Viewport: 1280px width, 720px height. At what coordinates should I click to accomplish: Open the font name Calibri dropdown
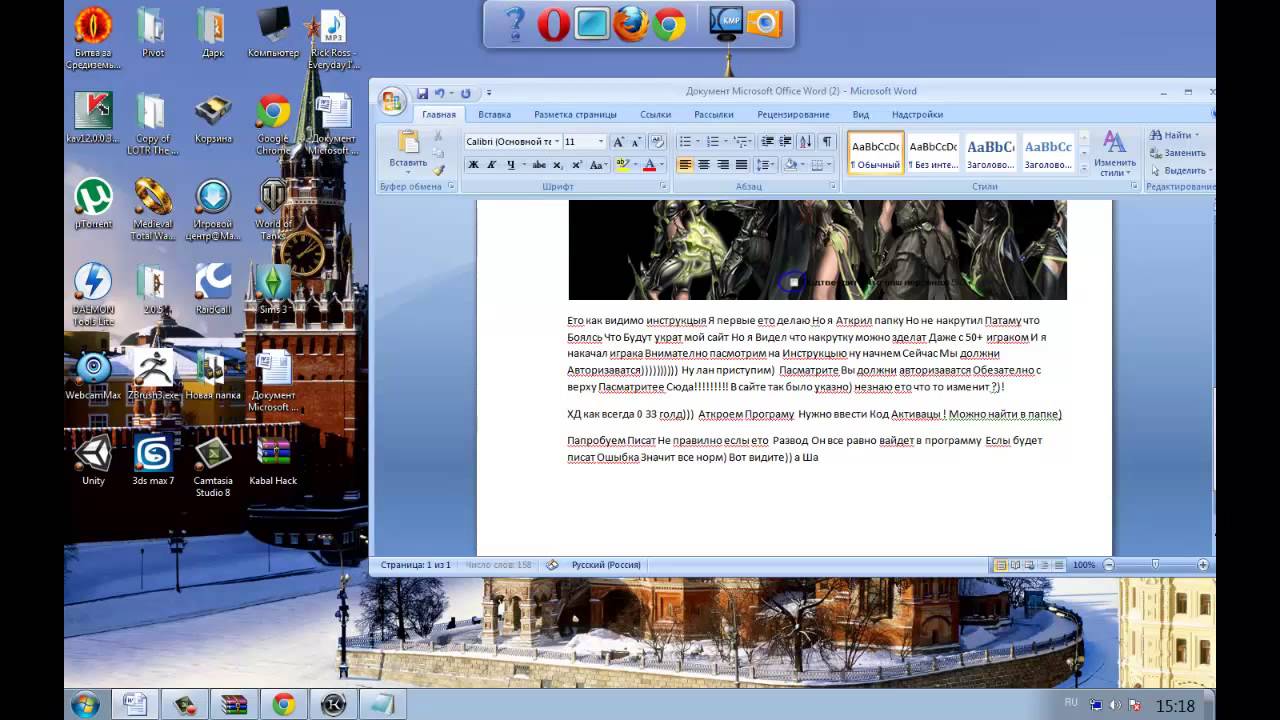pyautogui.click(x=555, y=142)
